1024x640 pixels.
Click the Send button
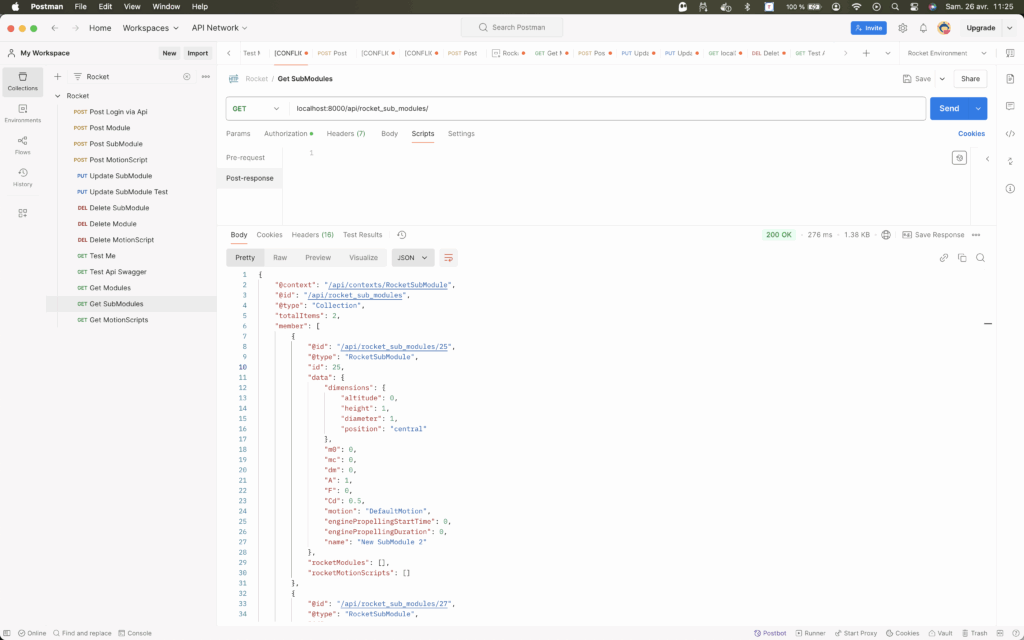pyautogui.click(x=950, y=108)
